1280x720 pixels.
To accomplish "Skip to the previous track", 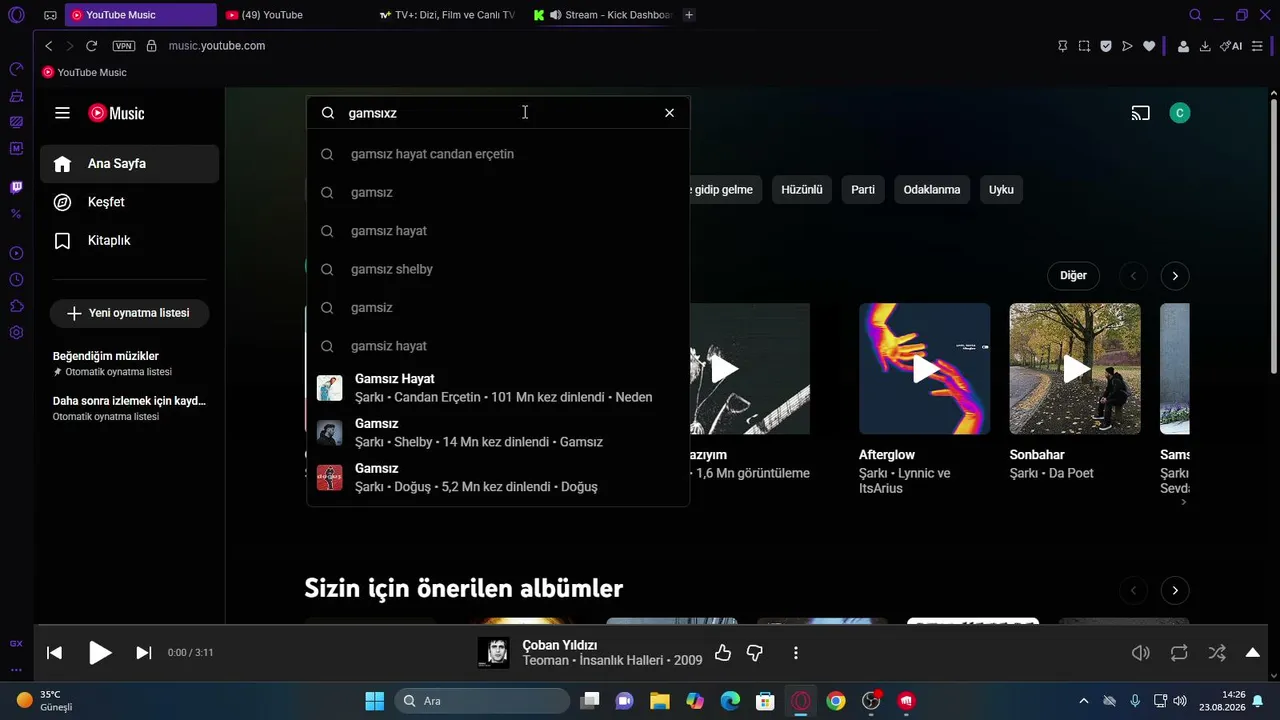I will pyautogui.click(x=55, y=653).
